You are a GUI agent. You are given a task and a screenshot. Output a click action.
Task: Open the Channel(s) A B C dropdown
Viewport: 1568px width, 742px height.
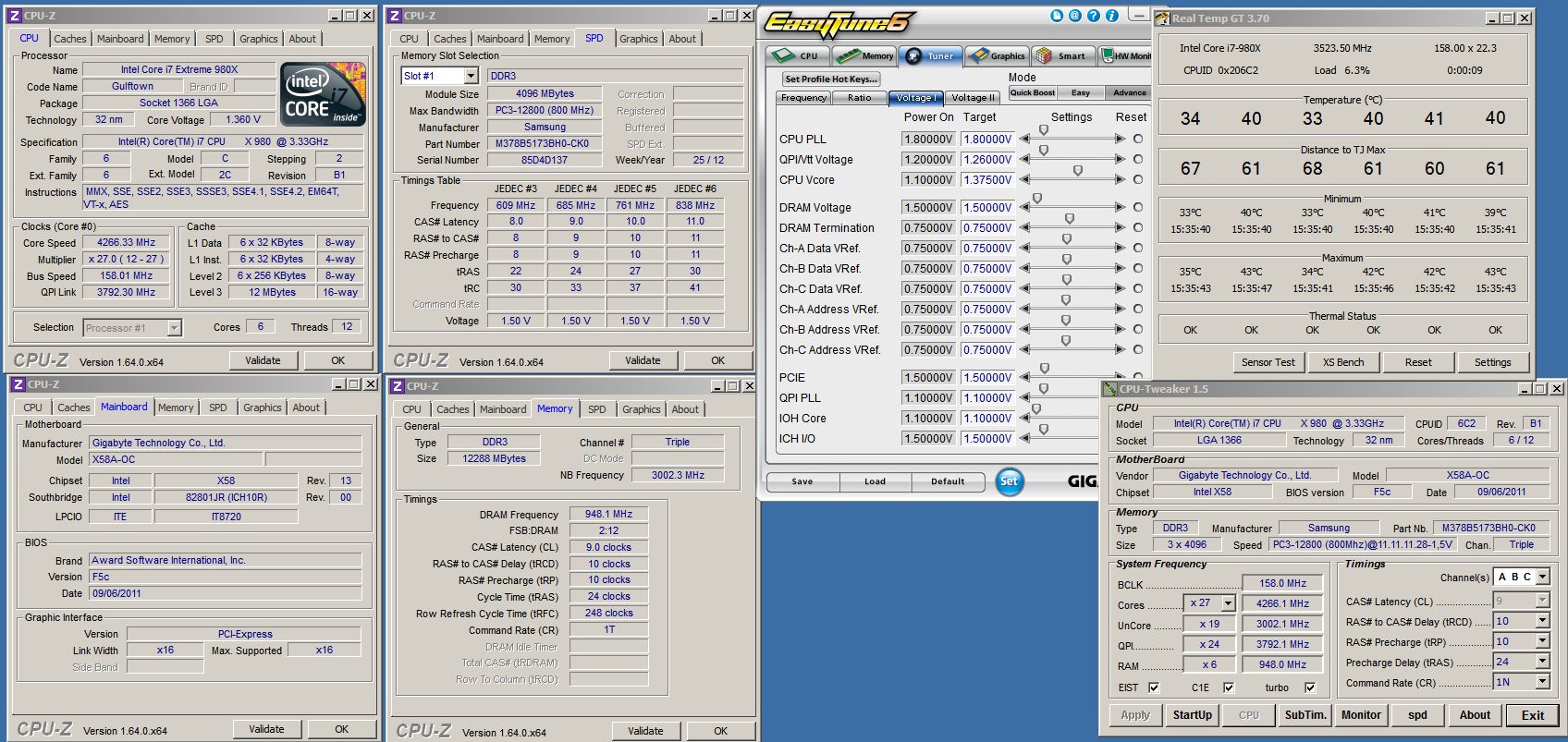1542,577
